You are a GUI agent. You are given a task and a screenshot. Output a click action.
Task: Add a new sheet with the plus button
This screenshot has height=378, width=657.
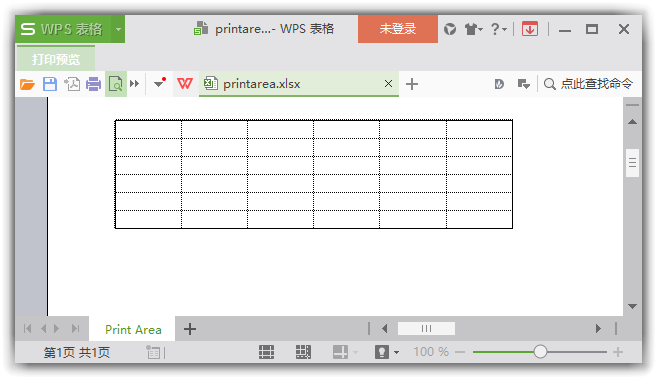(x=190, y=329)
